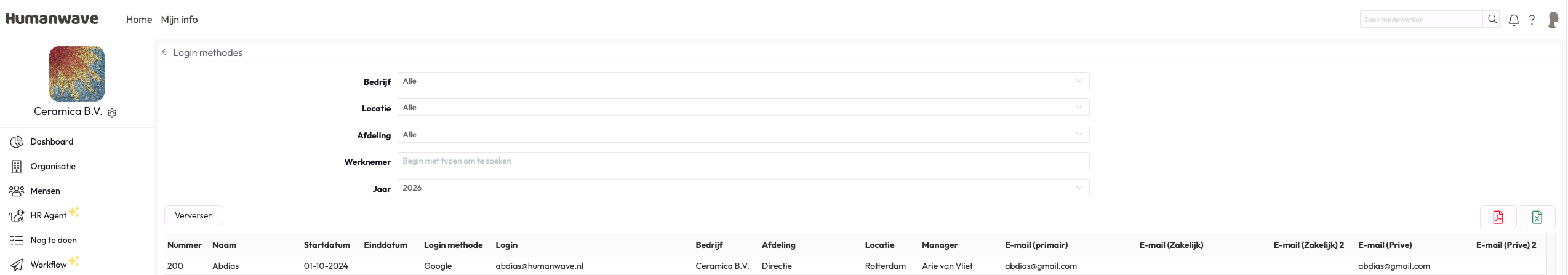Open the Organisatie sidebar item

pos(53,166)
